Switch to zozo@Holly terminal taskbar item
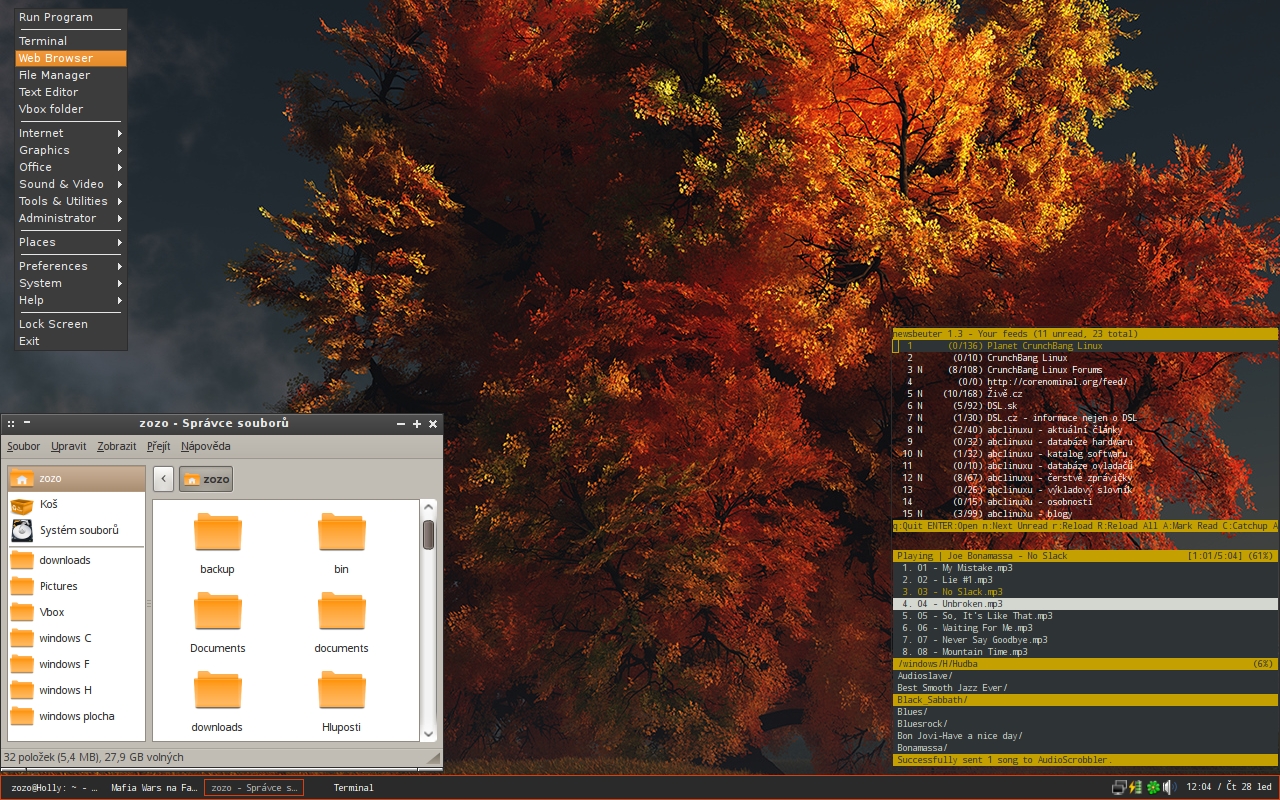Viewport: 1280px width, 800px height. (x=53, y=788)
